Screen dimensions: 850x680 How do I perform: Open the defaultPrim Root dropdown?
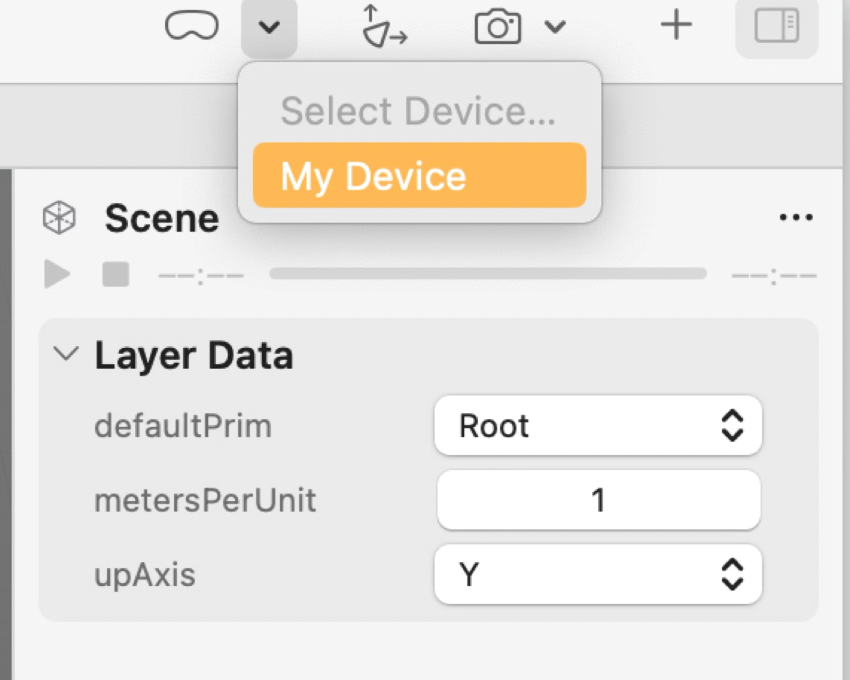tap(598, 426)
